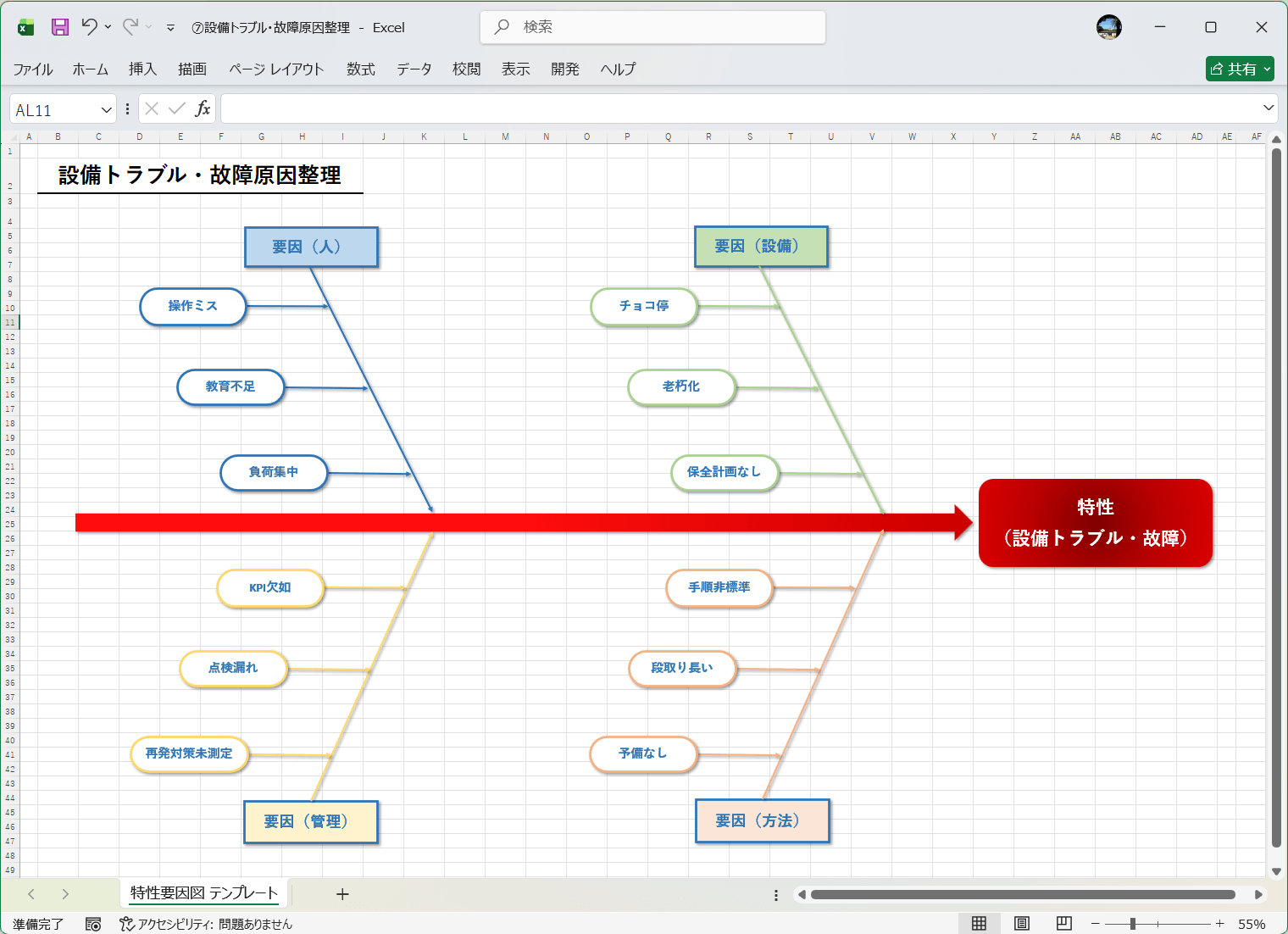Open the Undo history dropdown arrow
Viewport: 1288px width, 934px height.
click(x=107, y=26)
